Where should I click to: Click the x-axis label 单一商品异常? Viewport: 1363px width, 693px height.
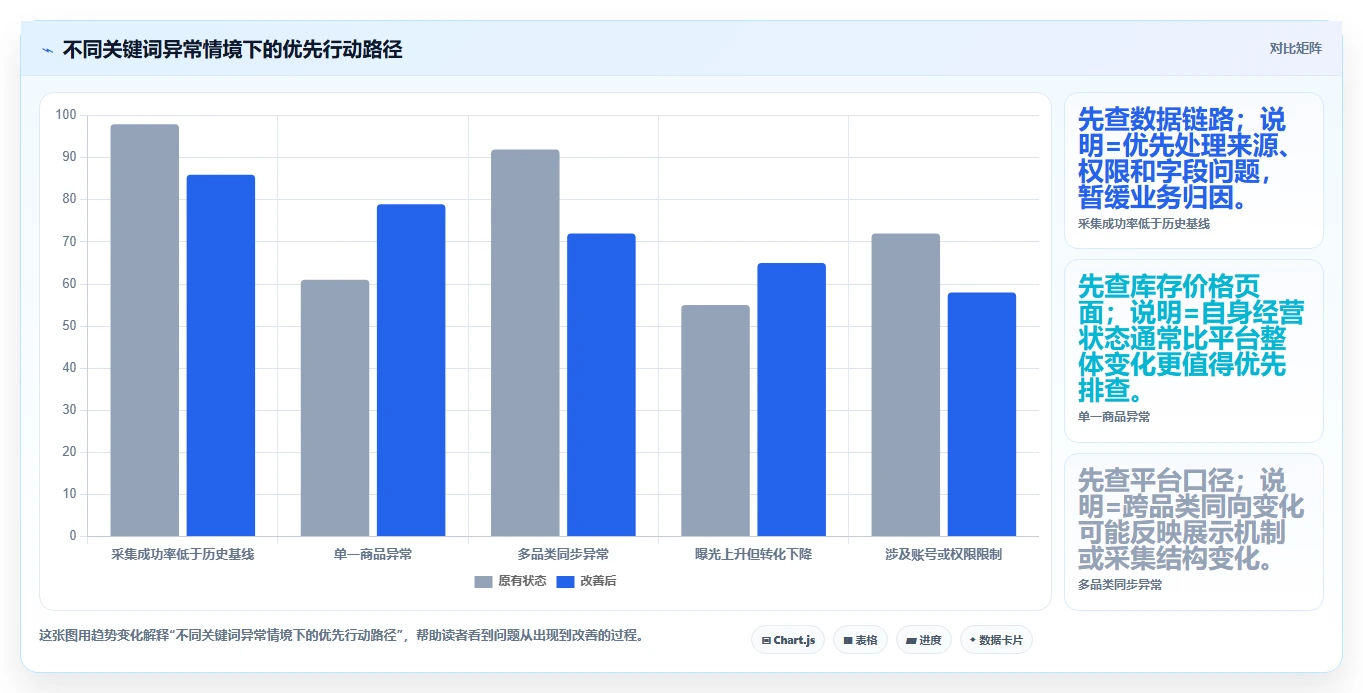373,554
